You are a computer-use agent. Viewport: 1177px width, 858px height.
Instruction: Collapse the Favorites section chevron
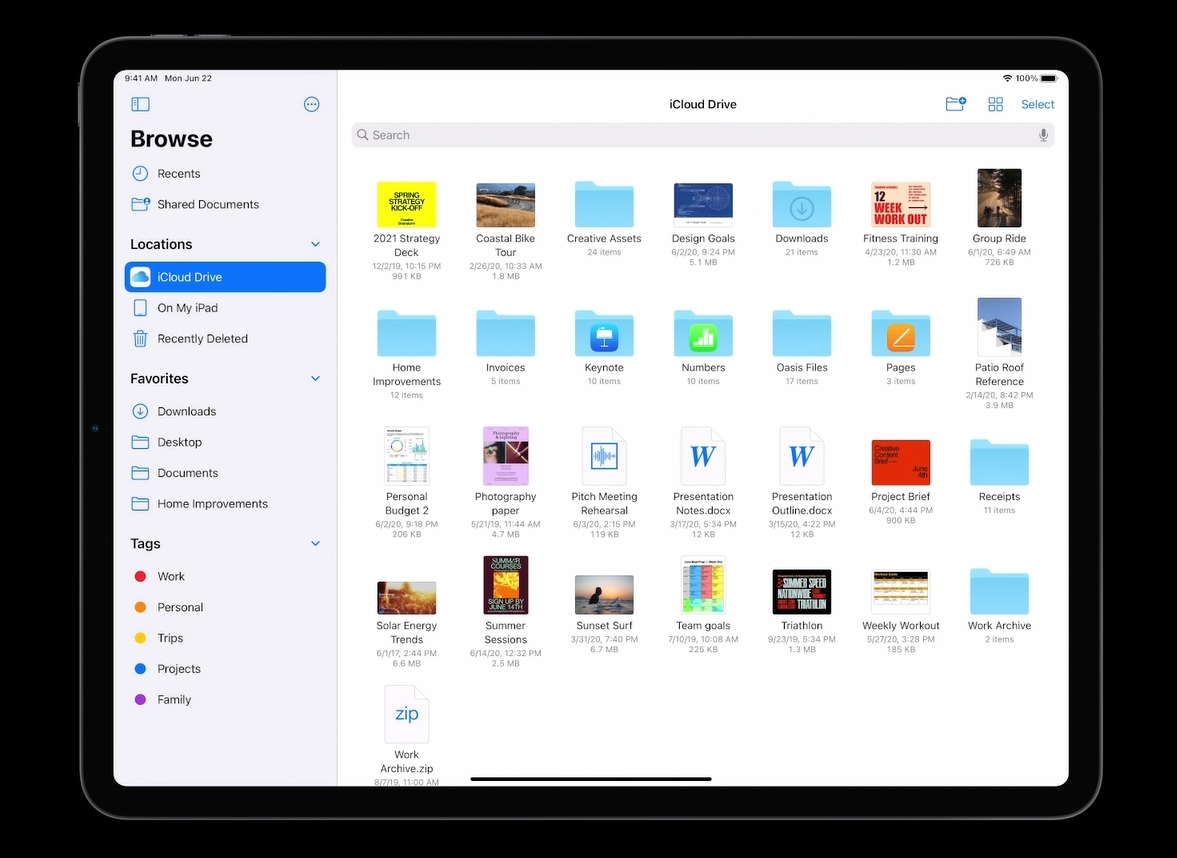(x=315, y=379)
